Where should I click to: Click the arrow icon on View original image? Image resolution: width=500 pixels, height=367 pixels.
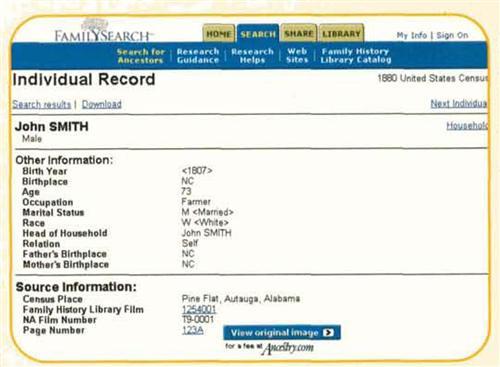(328, 333)
